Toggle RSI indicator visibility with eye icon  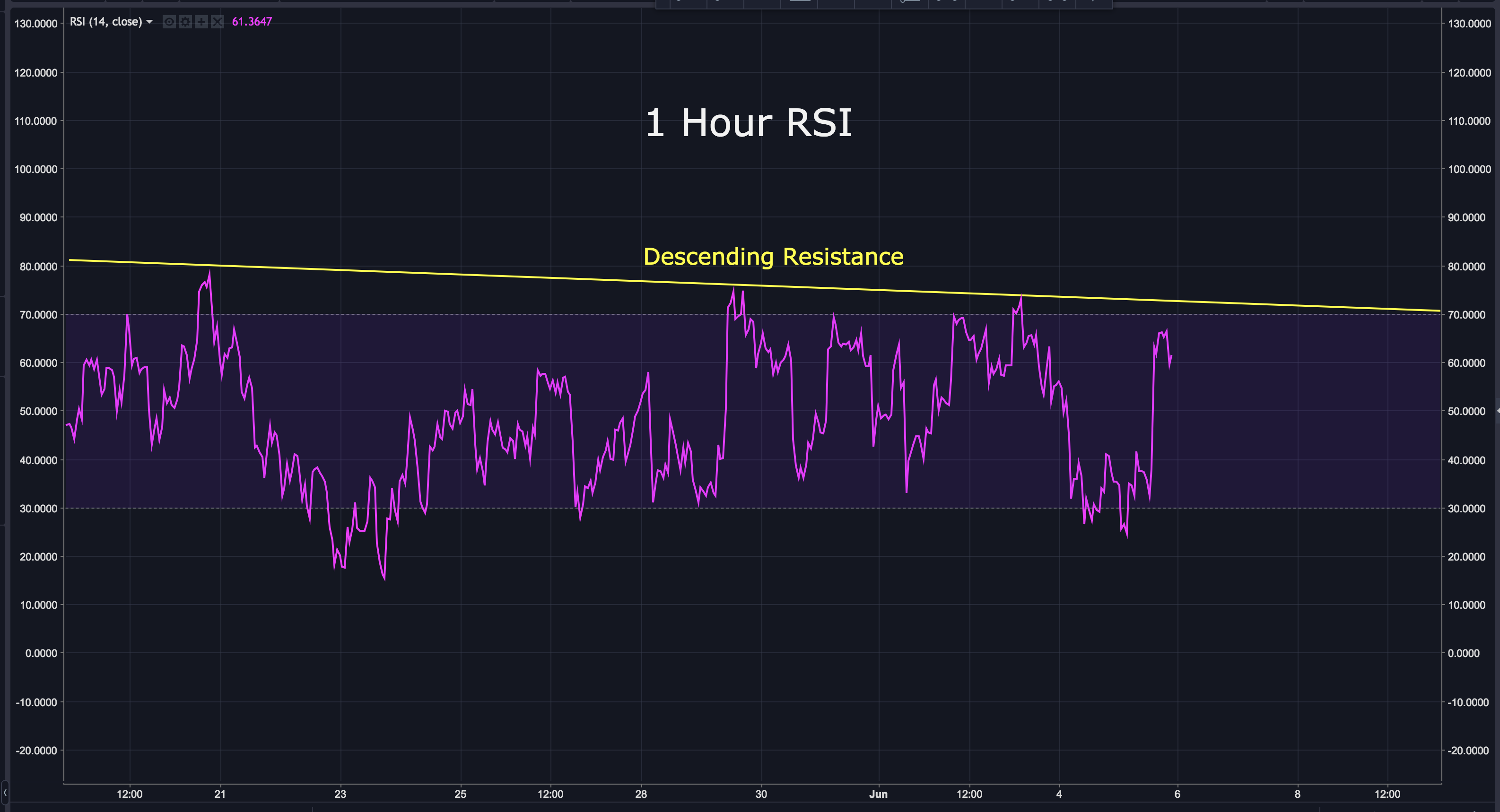(x=169, y=22)
